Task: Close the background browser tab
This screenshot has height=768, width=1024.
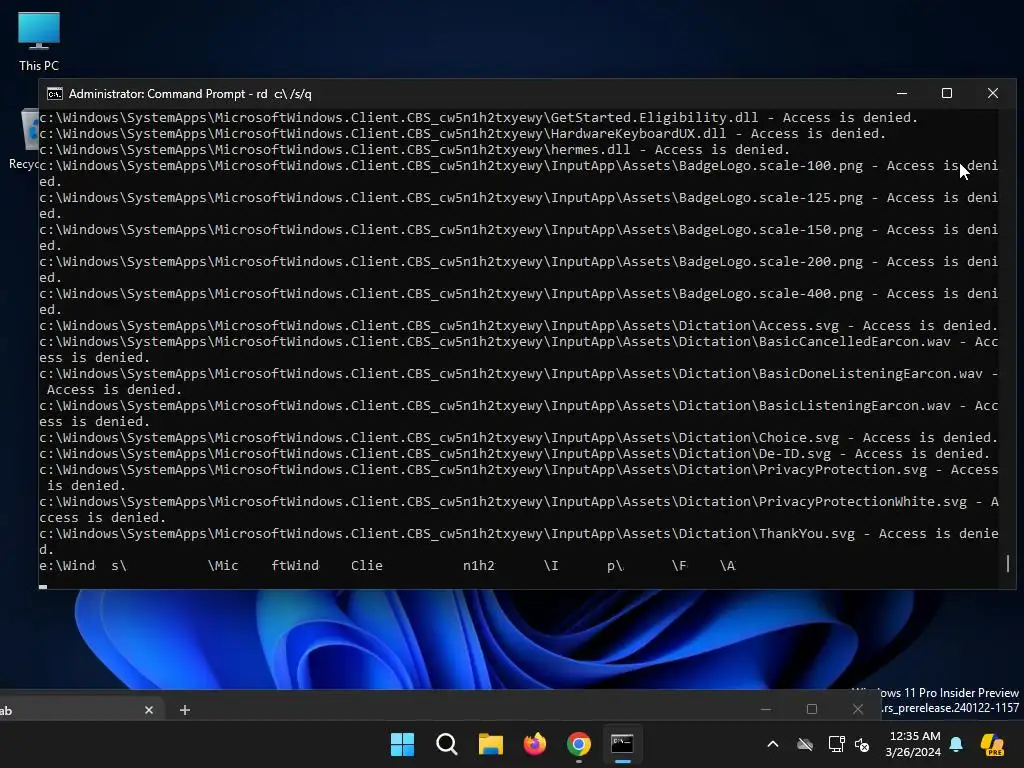Action: pos(149,710)
